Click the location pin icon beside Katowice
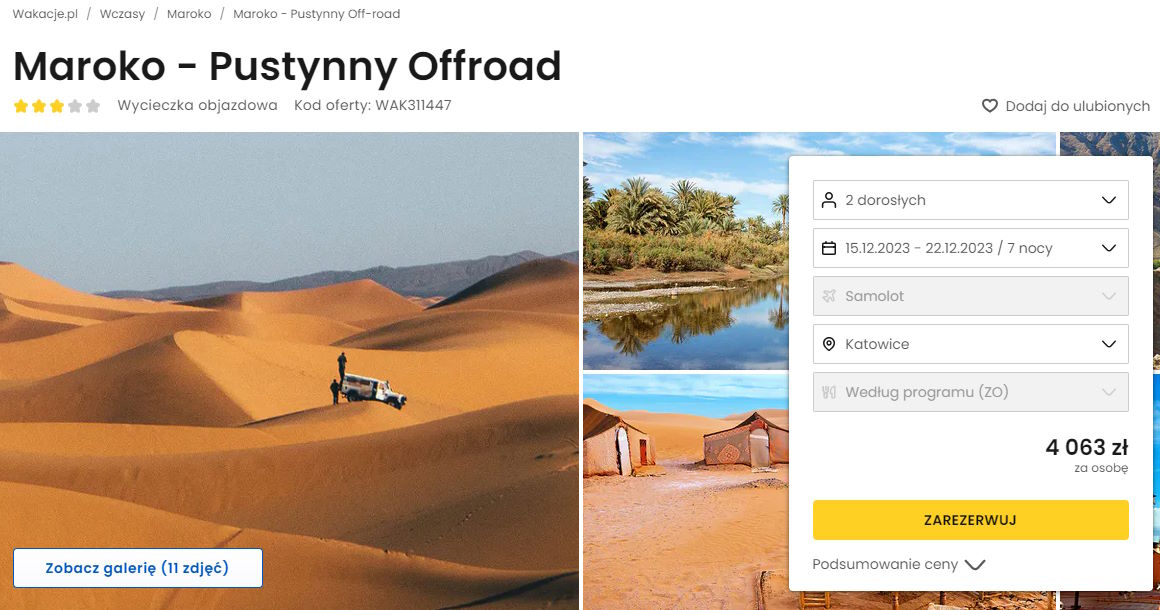 click(x=829, y=344)
